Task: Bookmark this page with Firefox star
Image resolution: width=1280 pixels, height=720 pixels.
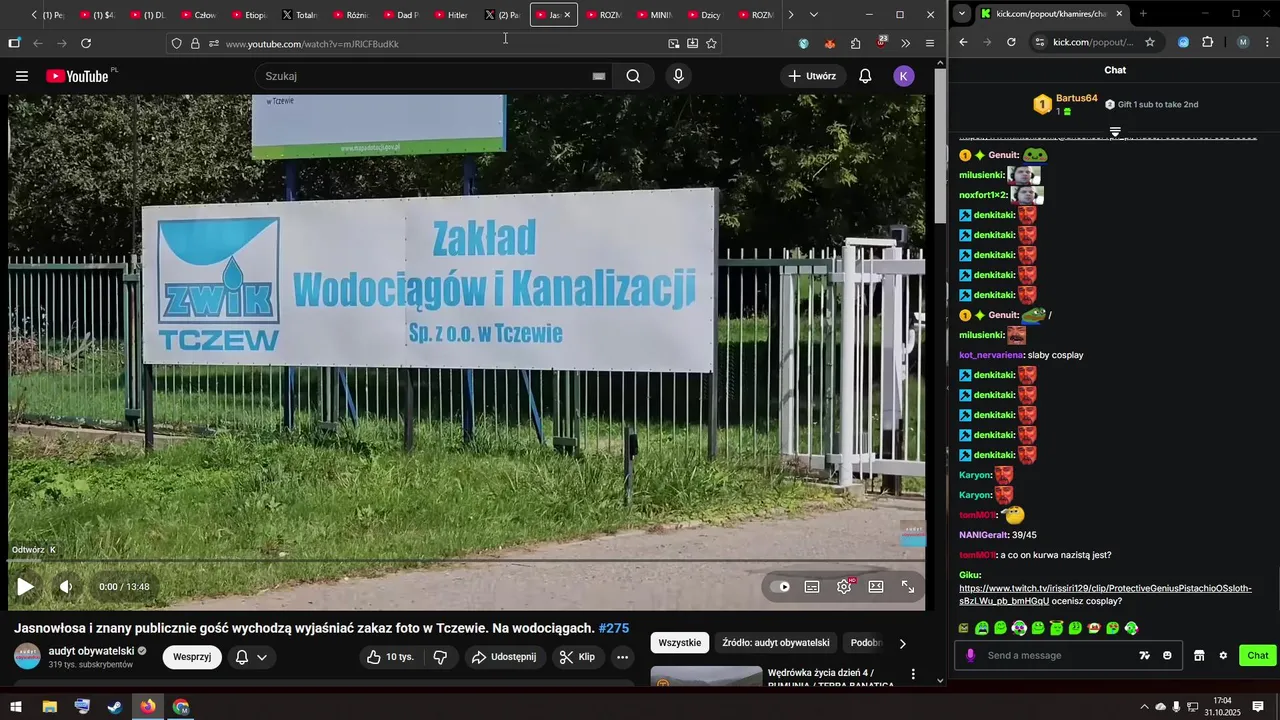Action: pyautogui.click(x=711, y=43)
